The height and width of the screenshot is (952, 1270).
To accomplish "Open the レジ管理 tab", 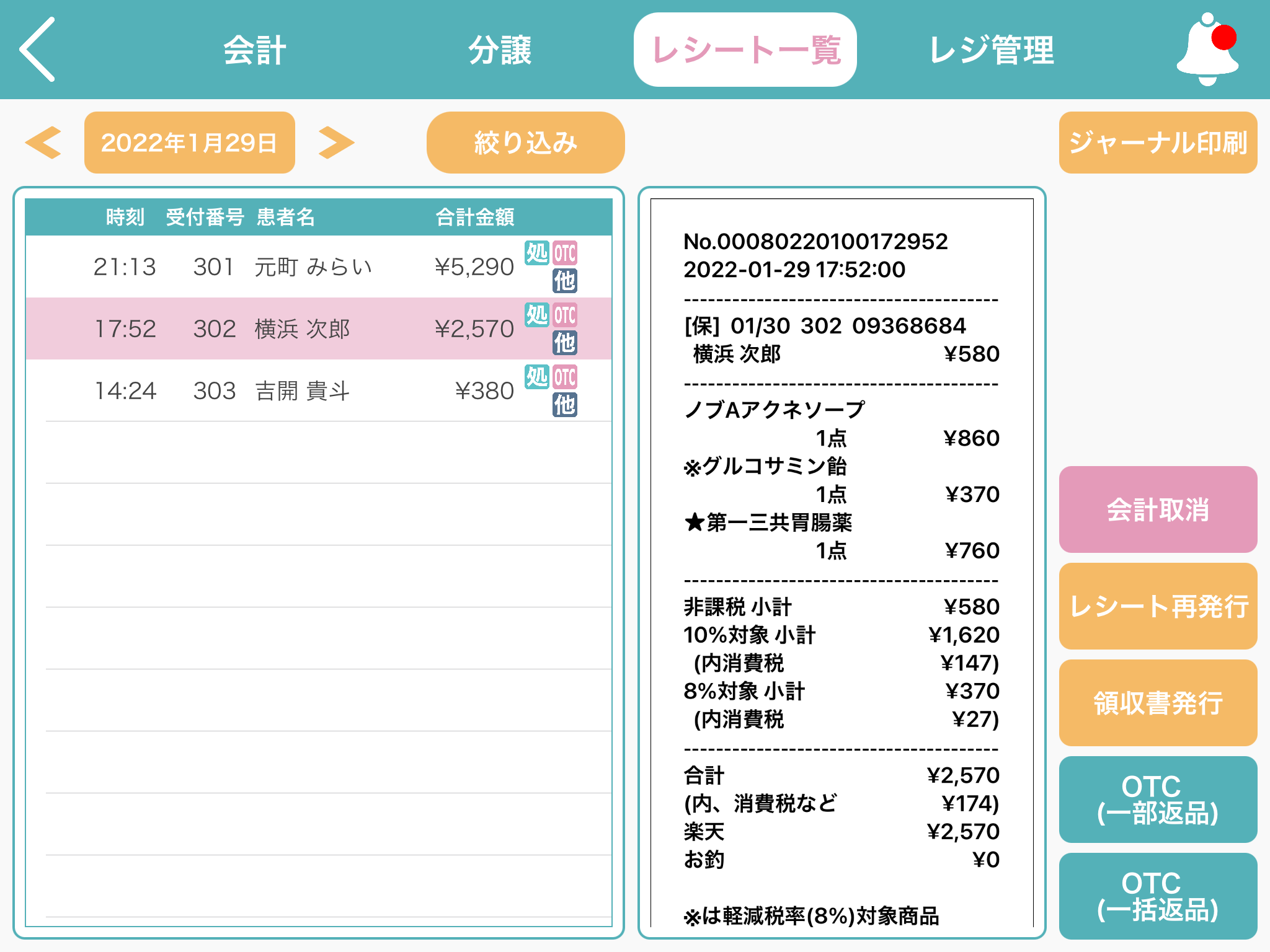I will tap(991, 50).
